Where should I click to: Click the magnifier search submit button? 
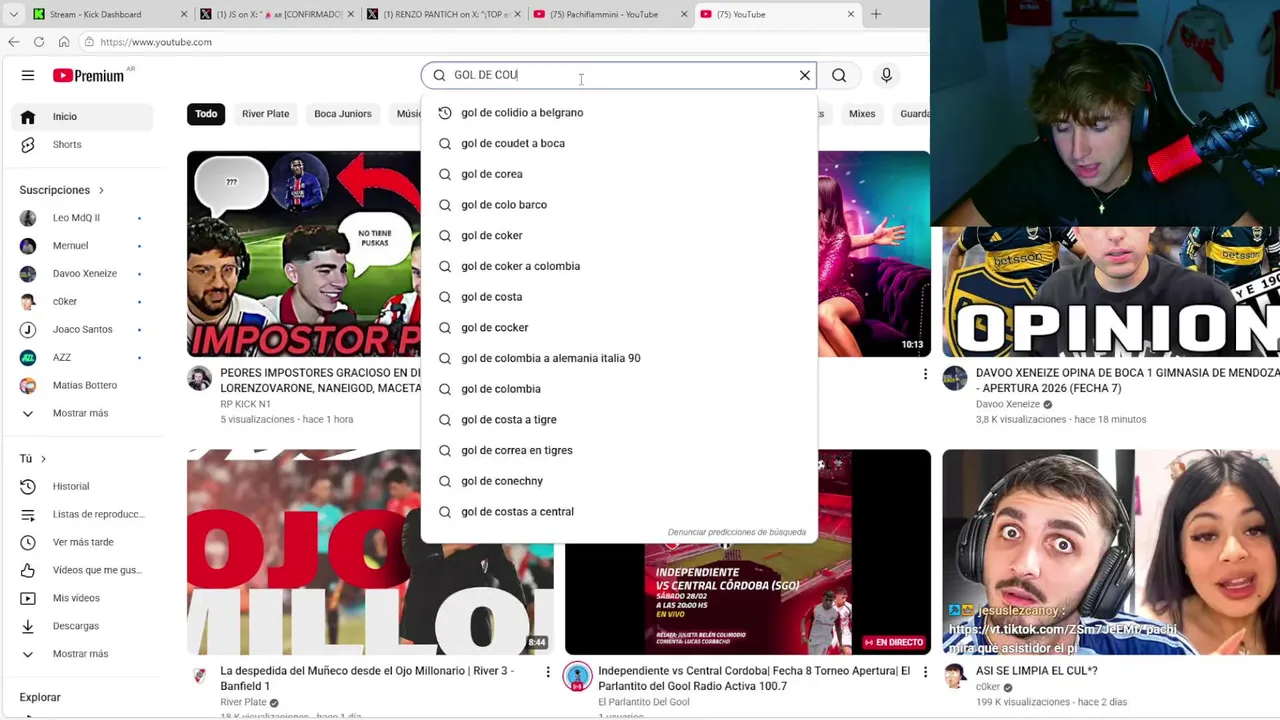(x=839, y=75)
